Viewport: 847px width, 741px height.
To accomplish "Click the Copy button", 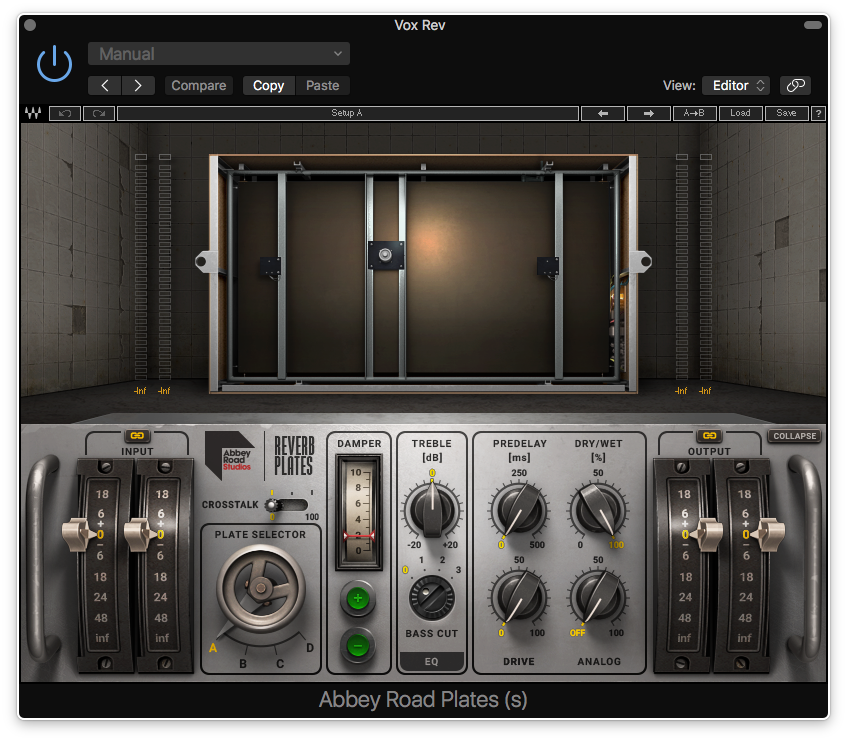I will click(268, 85).
